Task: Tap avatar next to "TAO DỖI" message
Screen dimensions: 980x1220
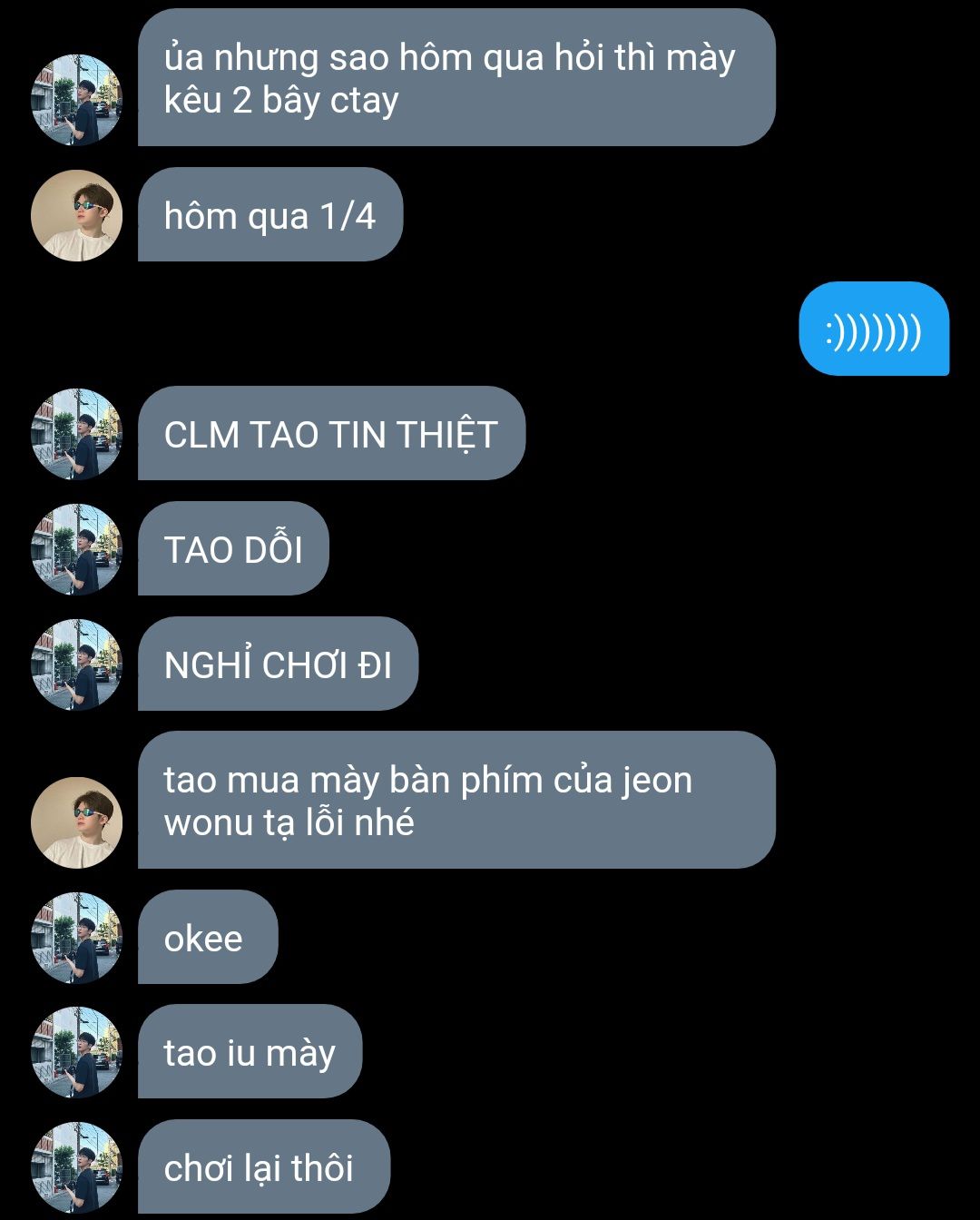Action: click(77, 549)
